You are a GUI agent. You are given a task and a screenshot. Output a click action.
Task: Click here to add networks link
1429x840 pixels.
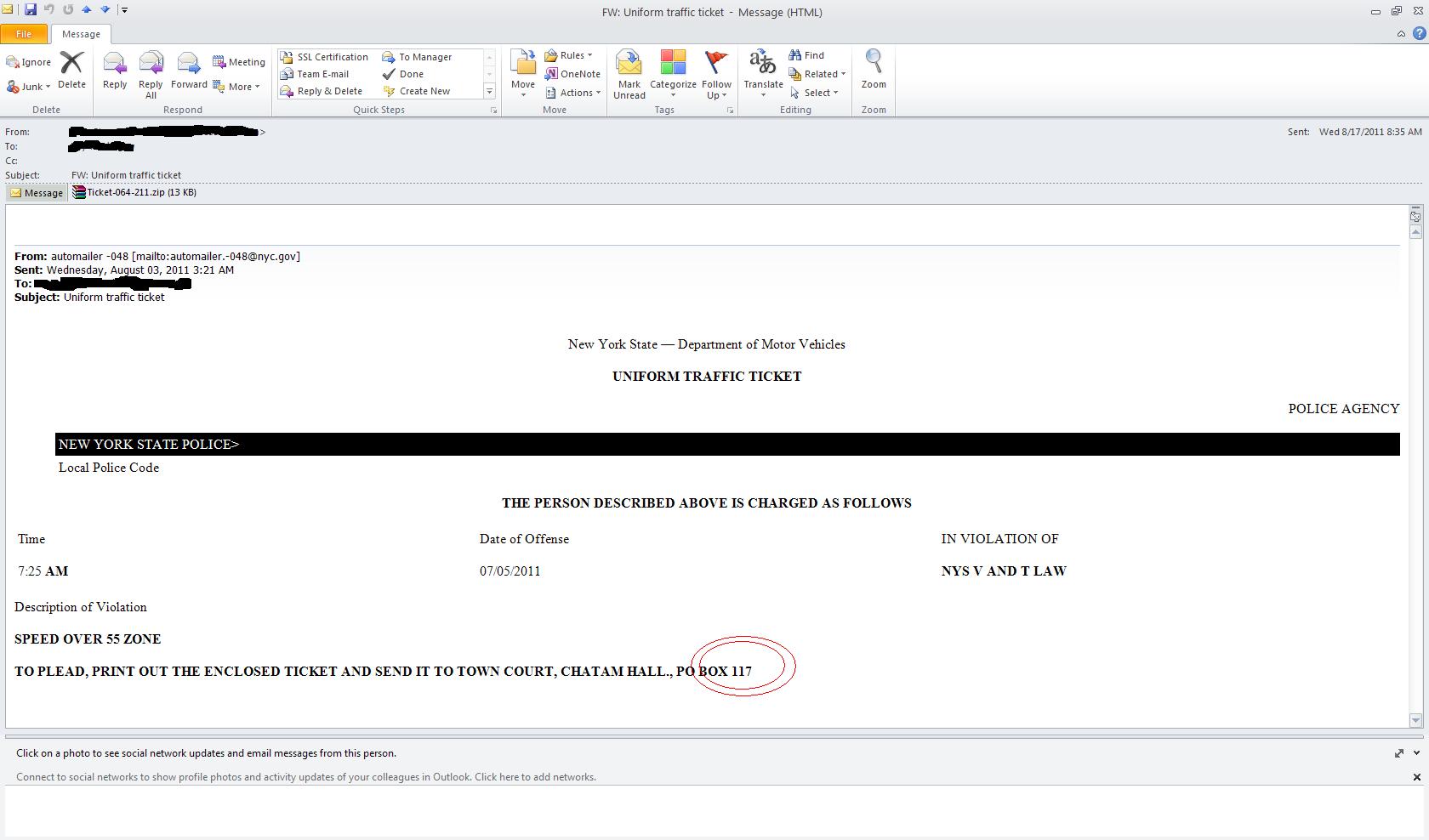coord(535,777)
